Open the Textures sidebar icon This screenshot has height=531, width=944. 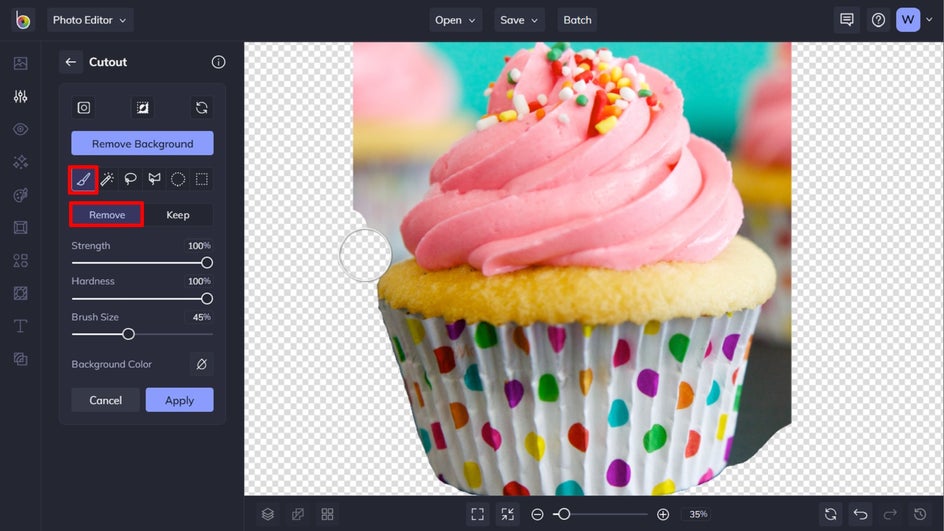tap(20, 293)
